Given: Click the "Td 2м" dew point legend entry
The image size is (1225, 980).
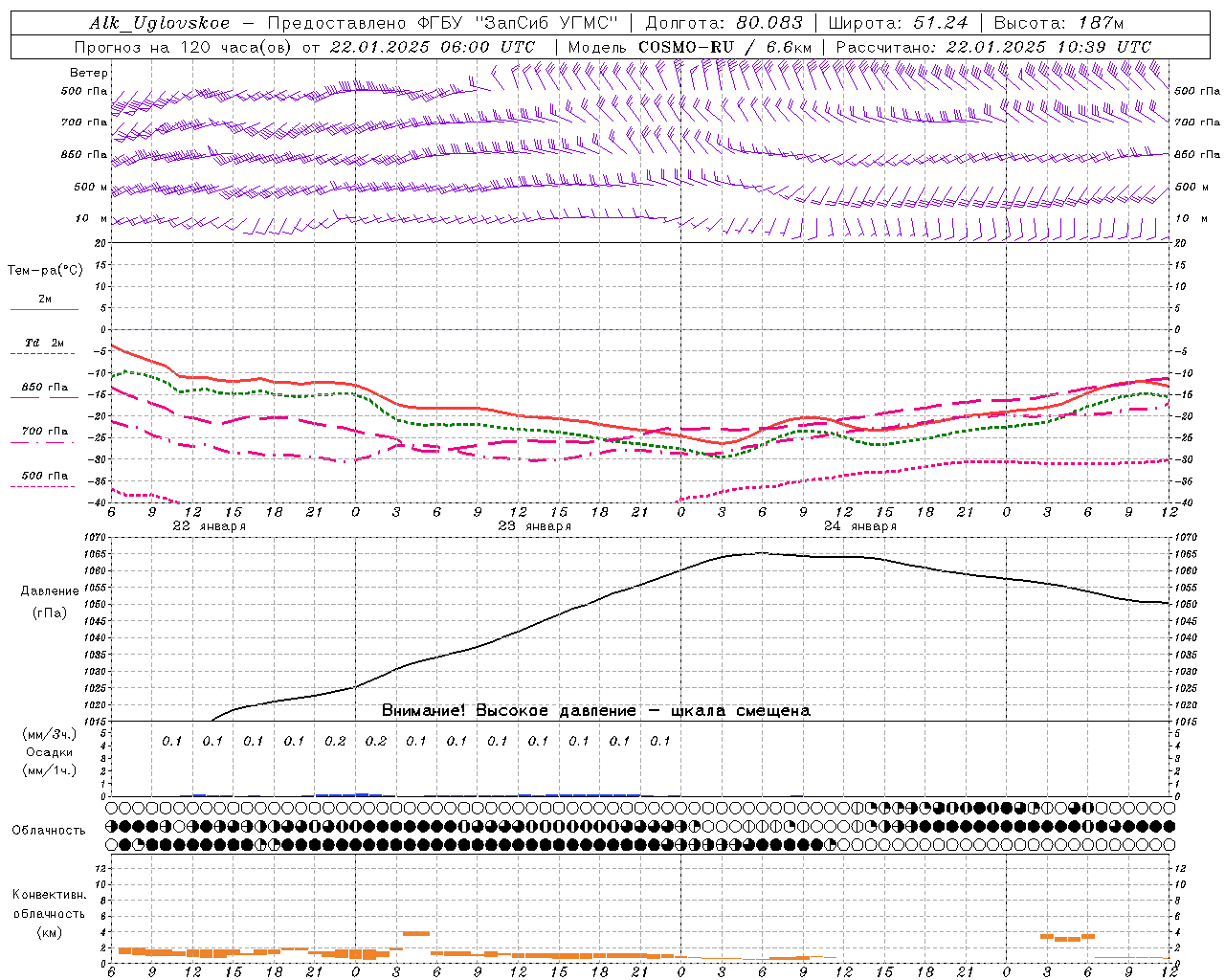Looking at the screenshot, I should 44,343.
